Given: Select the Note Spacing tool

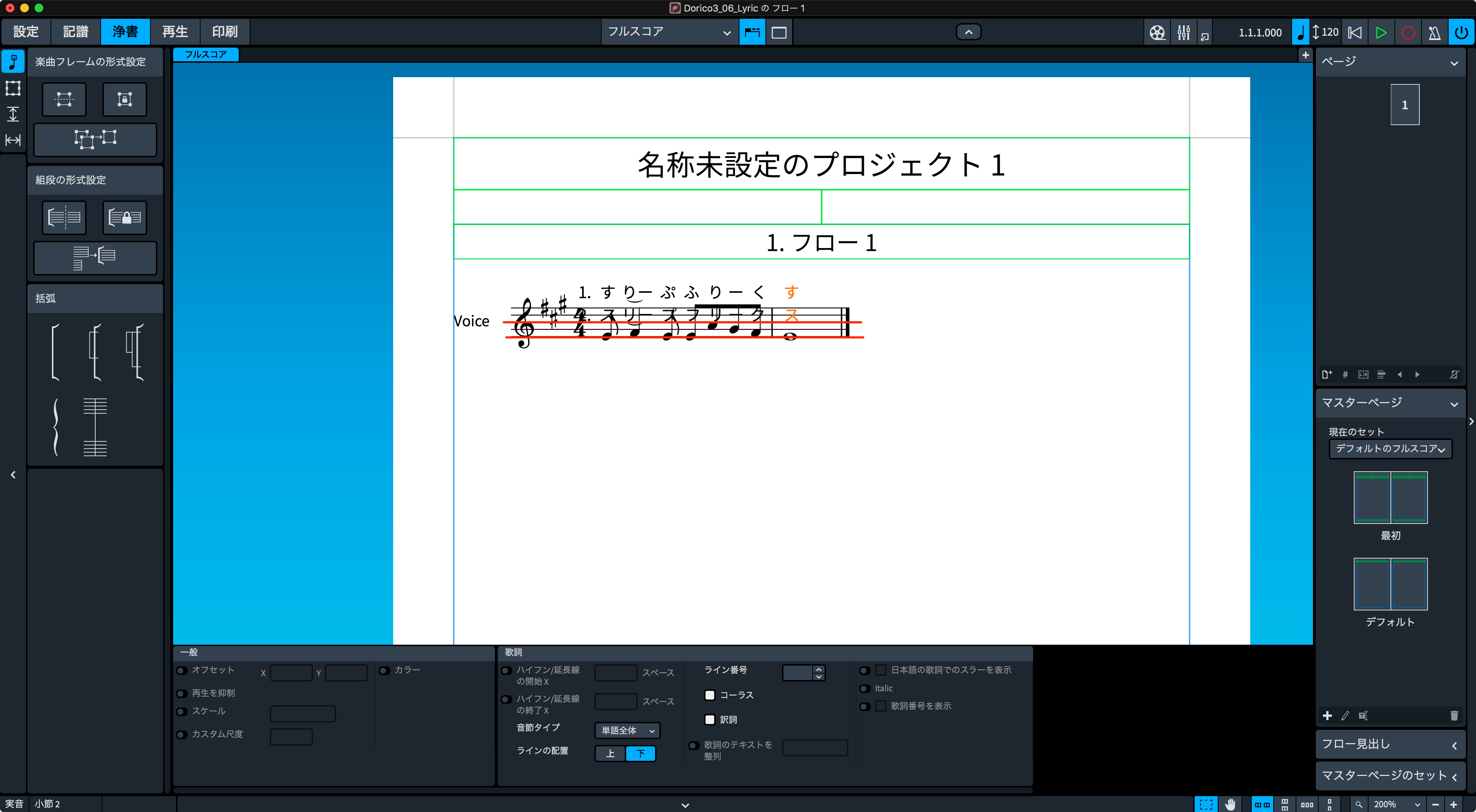Looking at the screenshot, I should (x=13, y=140).
